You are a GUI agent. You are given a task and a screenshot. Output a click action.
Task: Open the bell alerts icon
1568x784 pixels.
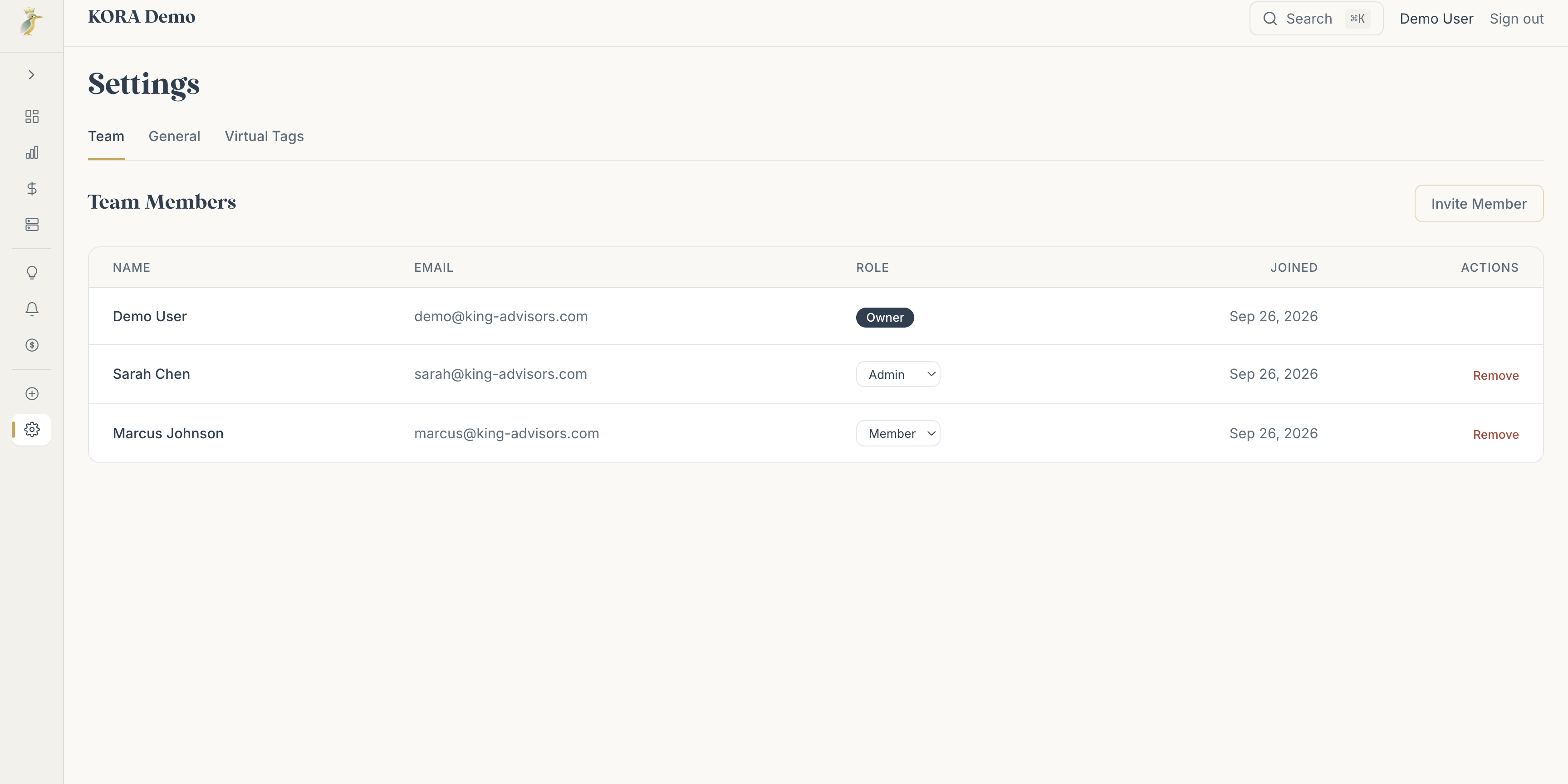point(32,309)
